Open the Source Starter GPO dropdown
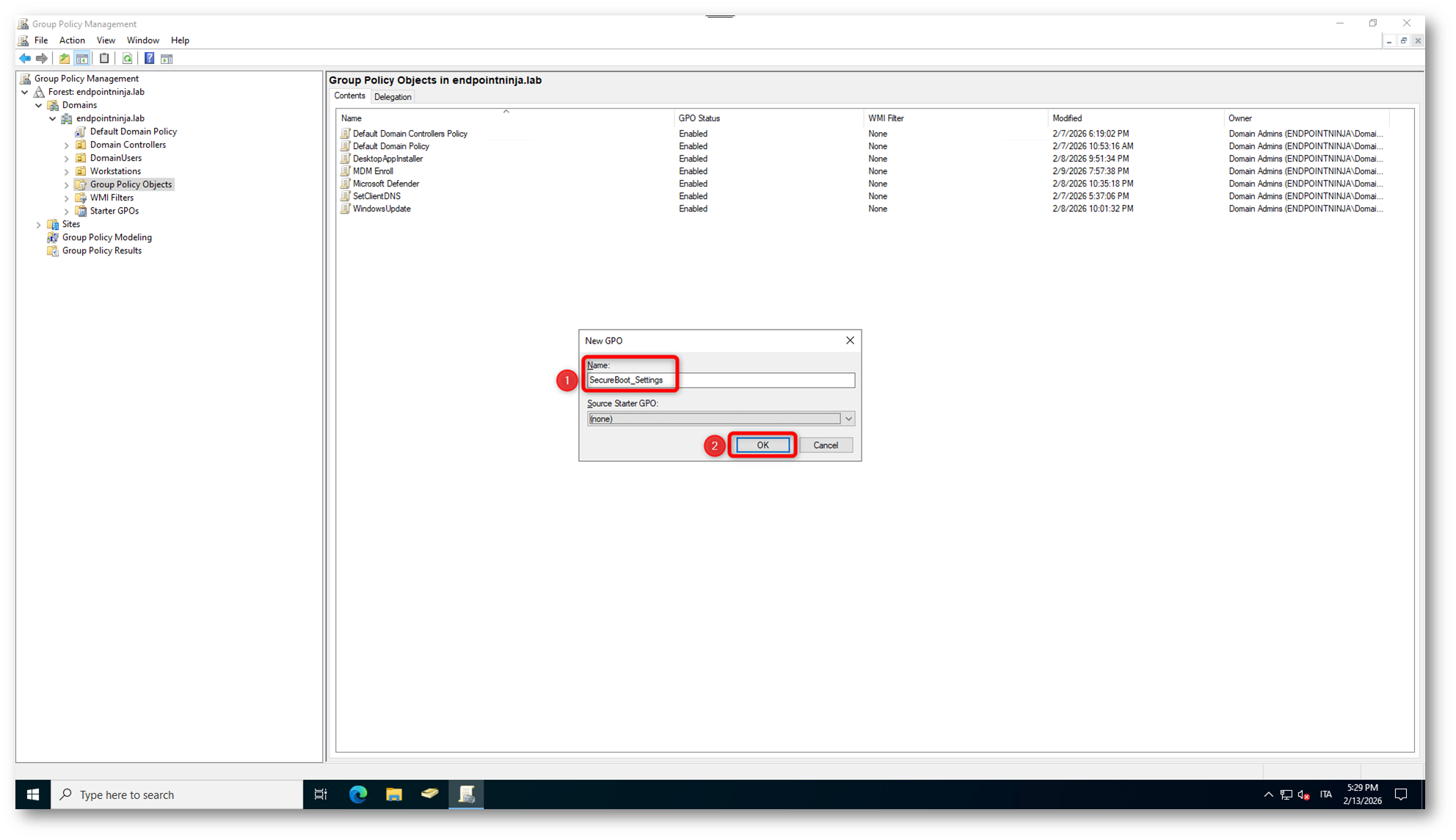The height and width of the screenshot is (840, 1456). [848, 419]
